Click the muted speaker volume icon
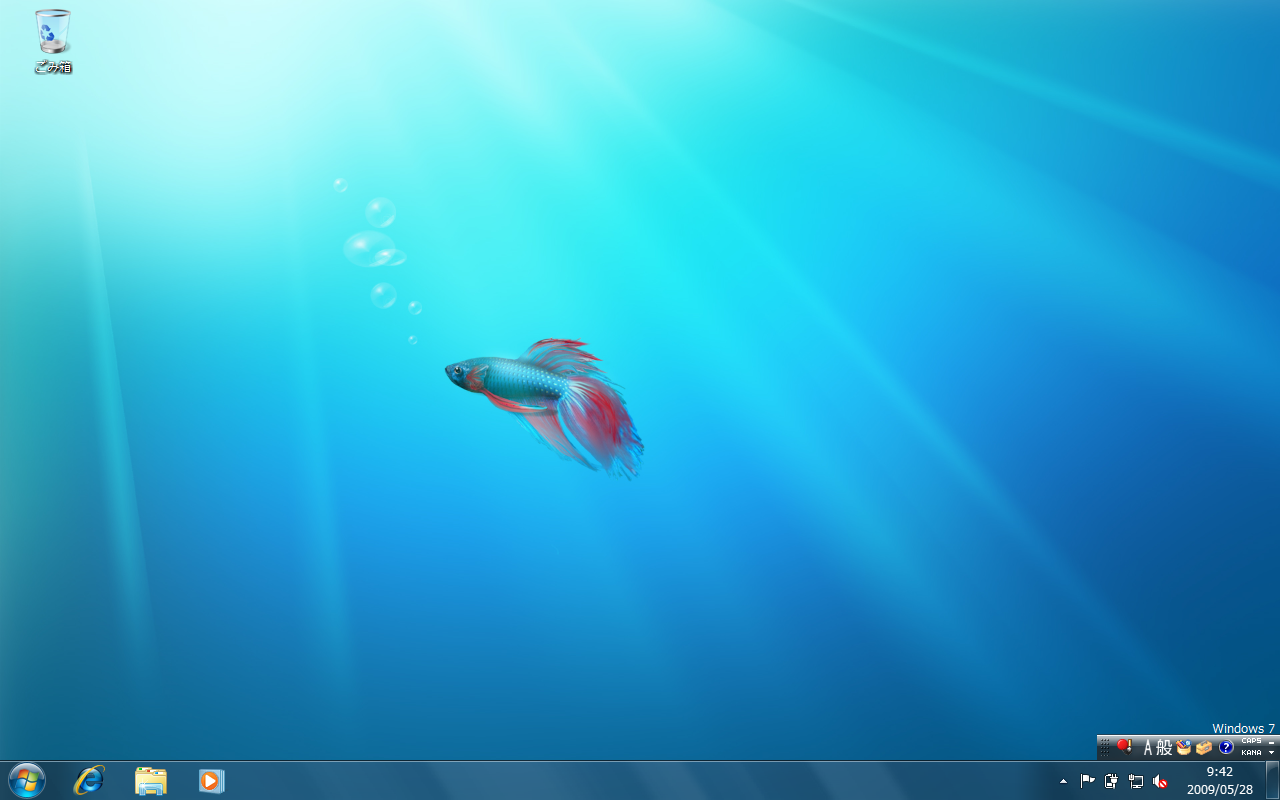This screenshot has height=800, width=1280. [x=1160, y=781]
